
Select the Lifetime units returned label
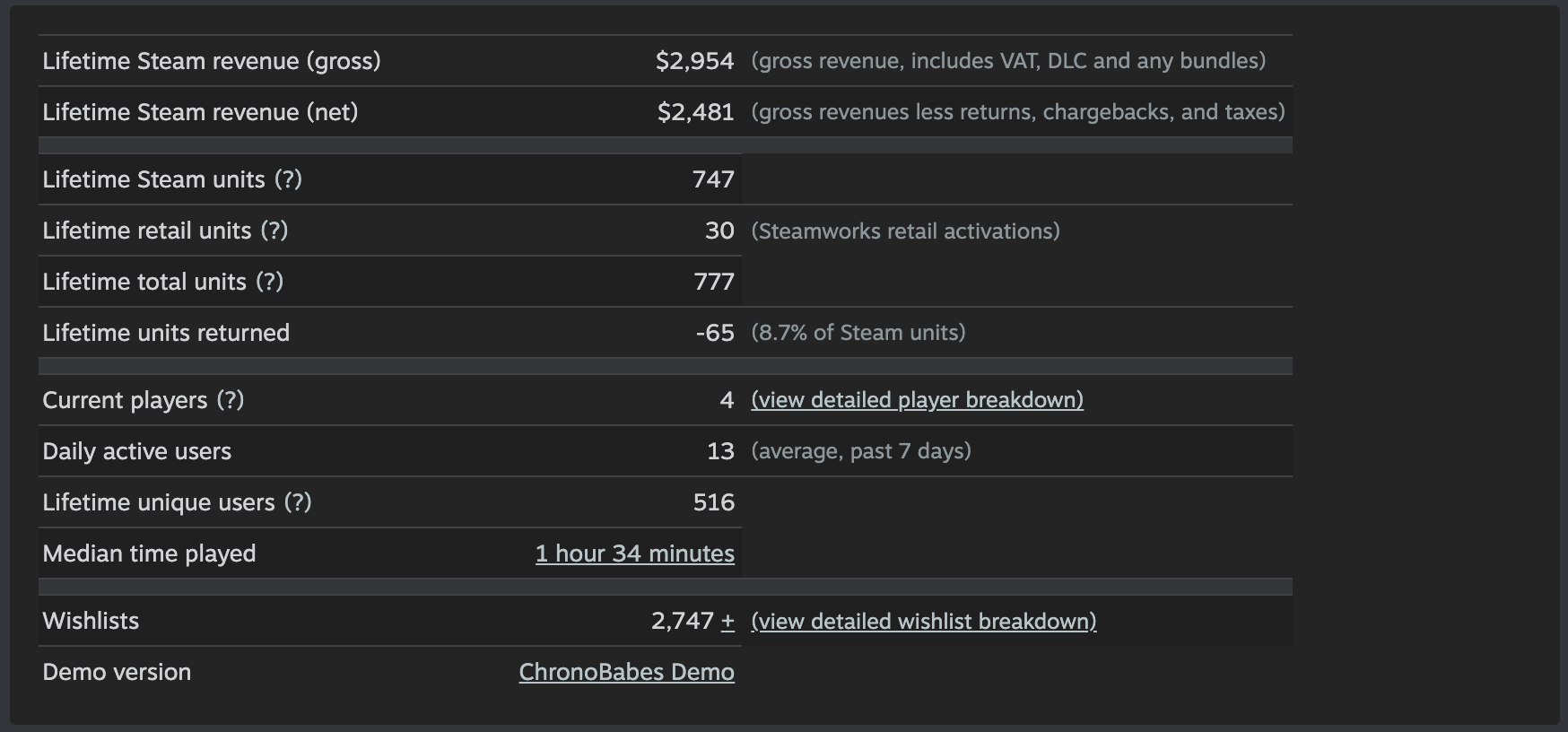[x=166, y=333]
